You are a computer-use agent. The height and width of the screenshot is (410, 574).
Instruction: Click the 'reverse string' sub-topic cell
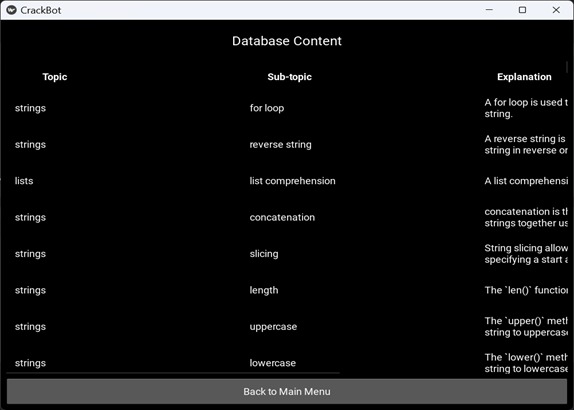pyautogui.click(x=280, y=145)
